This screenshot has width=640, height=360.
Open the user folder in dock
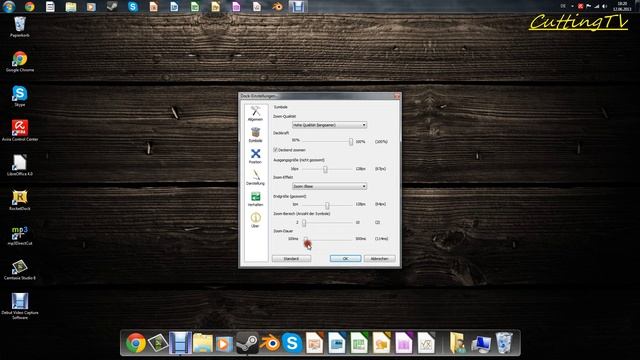pos(458,343)
